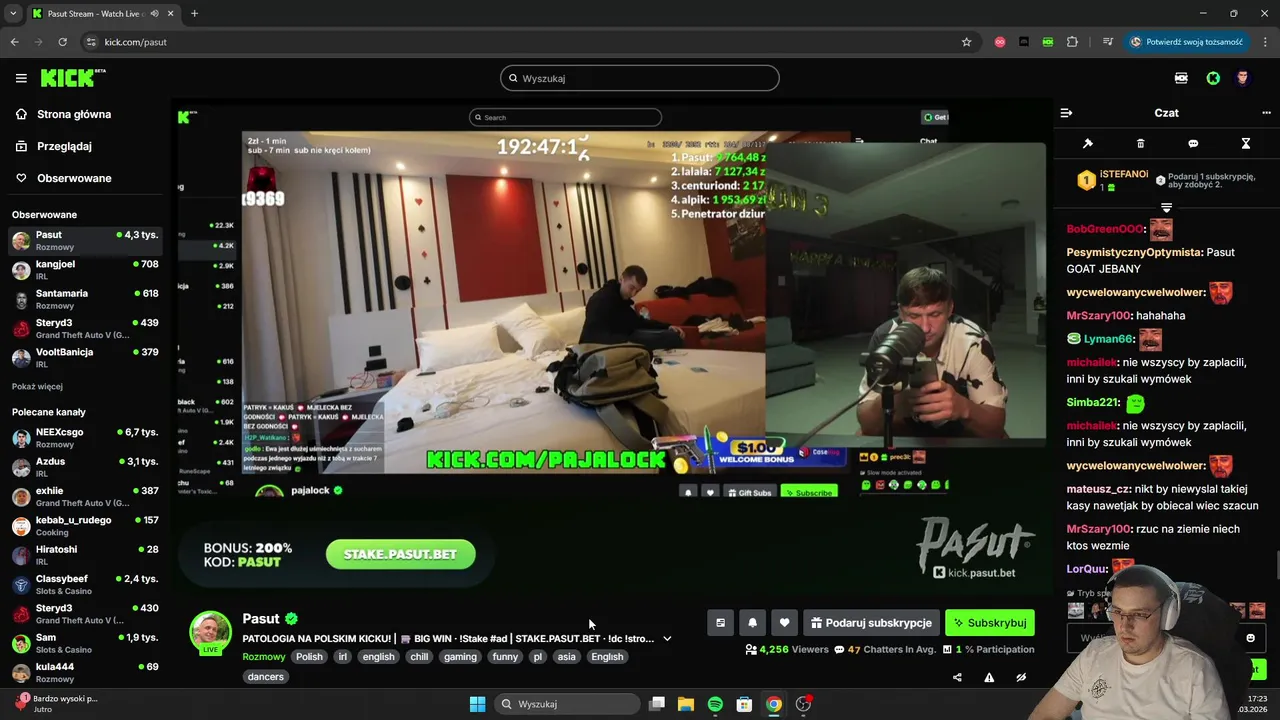
Task: Click the chat scrollbar handle
Action: (1276, 565)
